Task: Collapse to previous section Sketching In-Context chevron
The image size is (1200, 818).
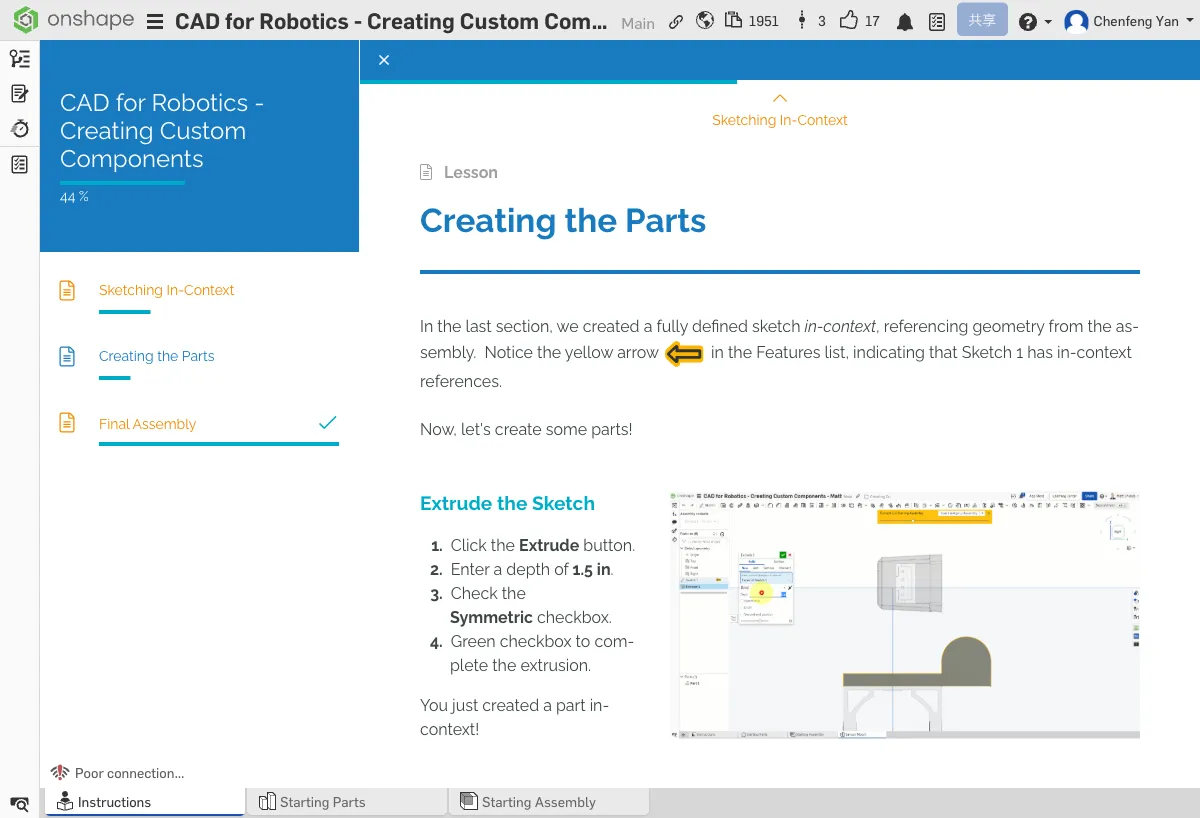Action: pos(780,99)
